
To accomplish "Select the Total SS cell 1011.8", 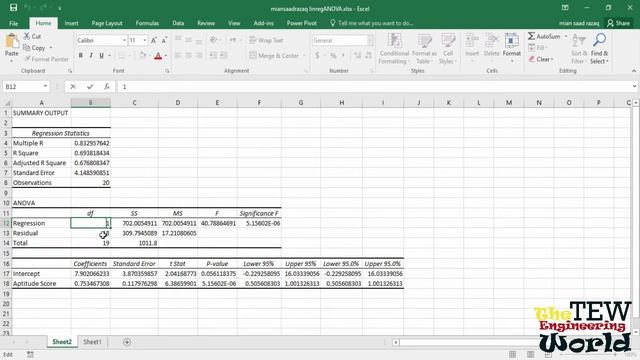I will pos(134,243).
